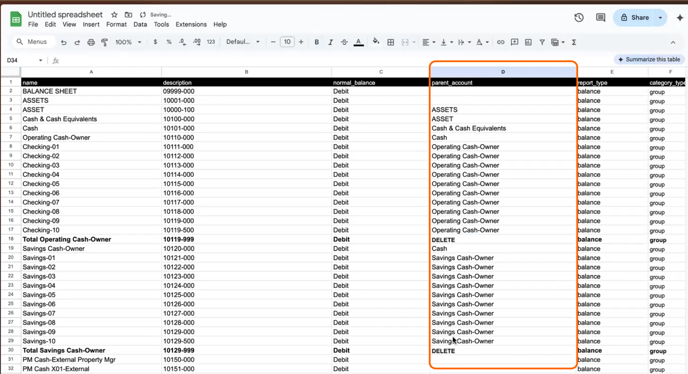The height and width of the screenshot is (374, 688).
Task: Open the View menu
Action: coord(69,25)
